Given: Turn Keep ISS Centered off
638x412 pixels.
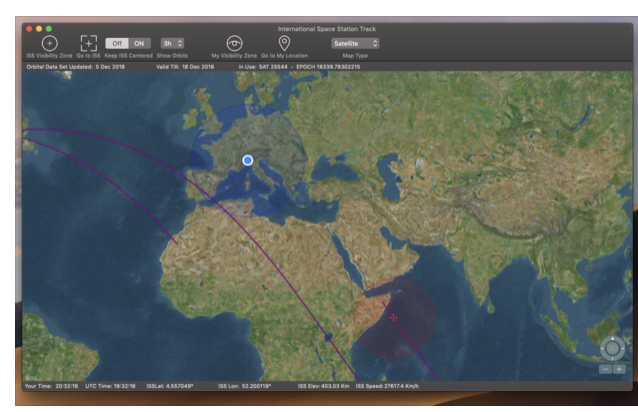Looking at the screenshot, I should tap(117, 43).
